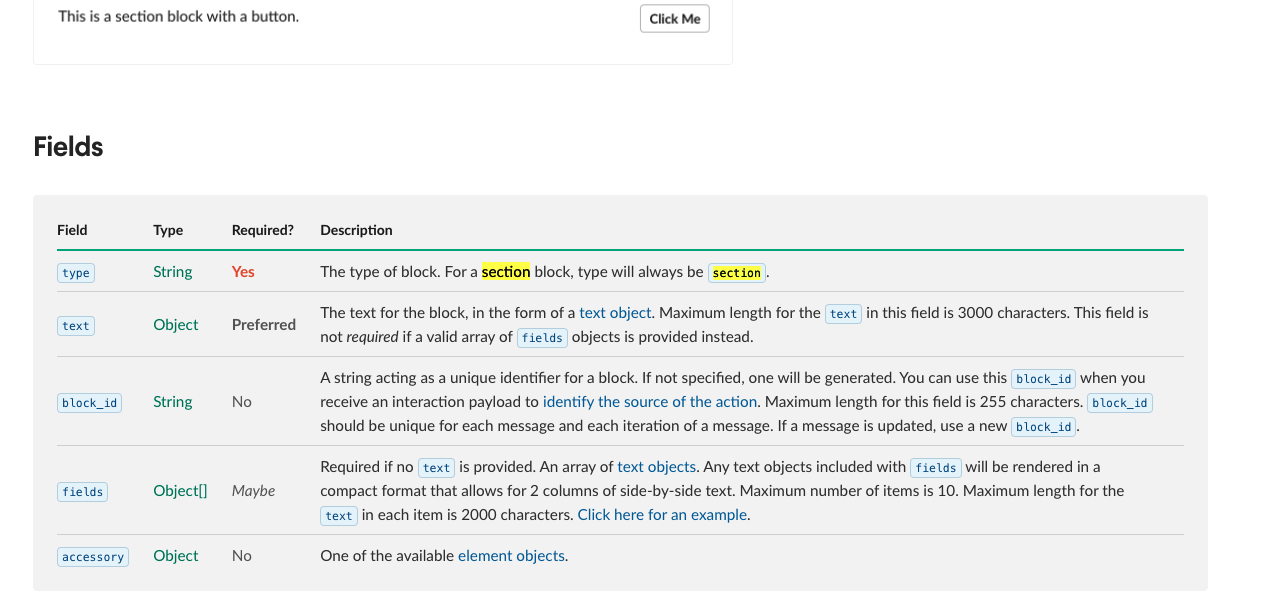Click "No" in the block_id row
This screenshot has height=614, width=1273.
coord(242,402)
